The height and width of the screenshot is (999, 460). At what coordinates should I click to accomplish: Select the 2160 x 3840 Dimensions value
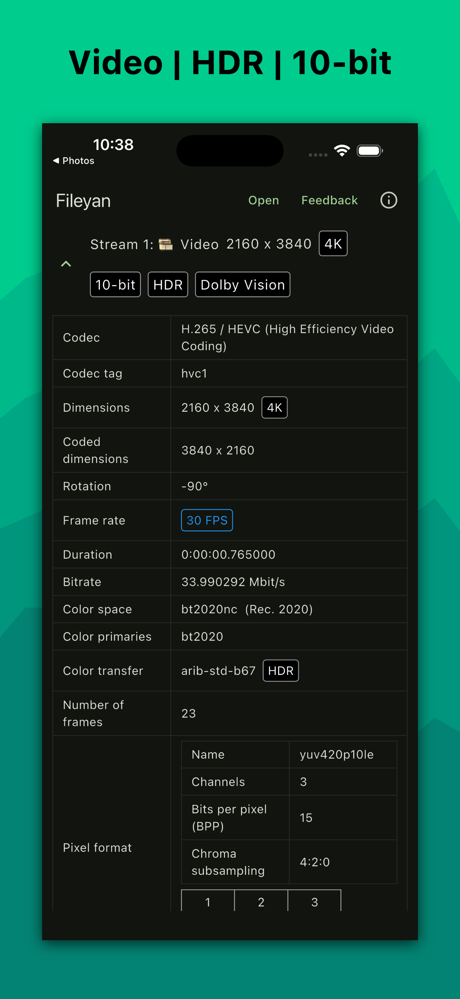point(218,408)
